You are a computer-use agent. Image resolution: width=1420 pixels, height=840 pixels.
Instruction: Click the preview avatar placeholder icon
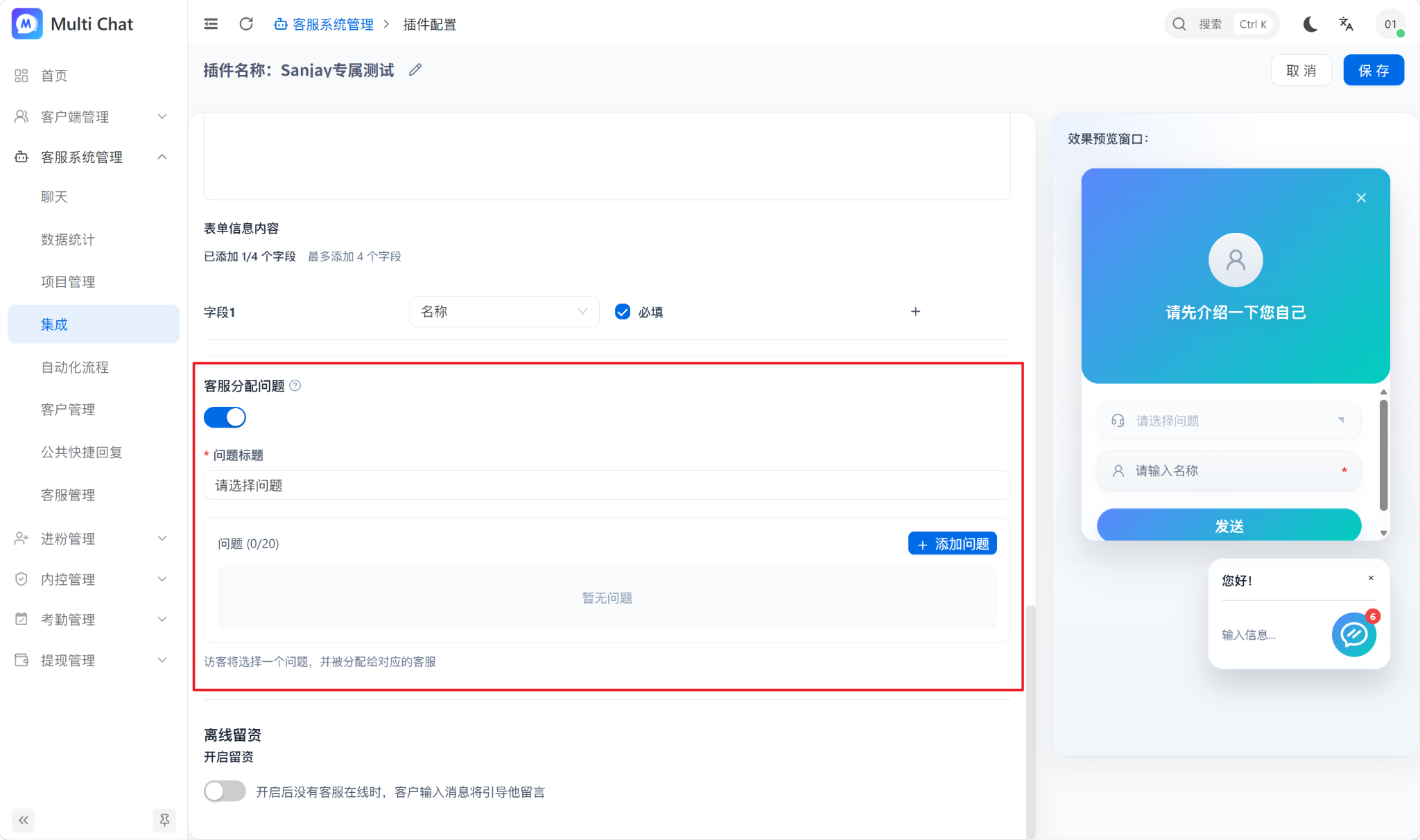click(x=1236, y=260)
